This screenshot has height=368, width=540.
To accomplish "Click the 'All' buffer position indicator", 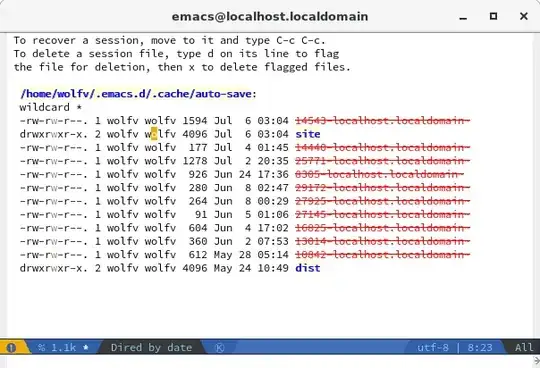I will pos(524,348).
